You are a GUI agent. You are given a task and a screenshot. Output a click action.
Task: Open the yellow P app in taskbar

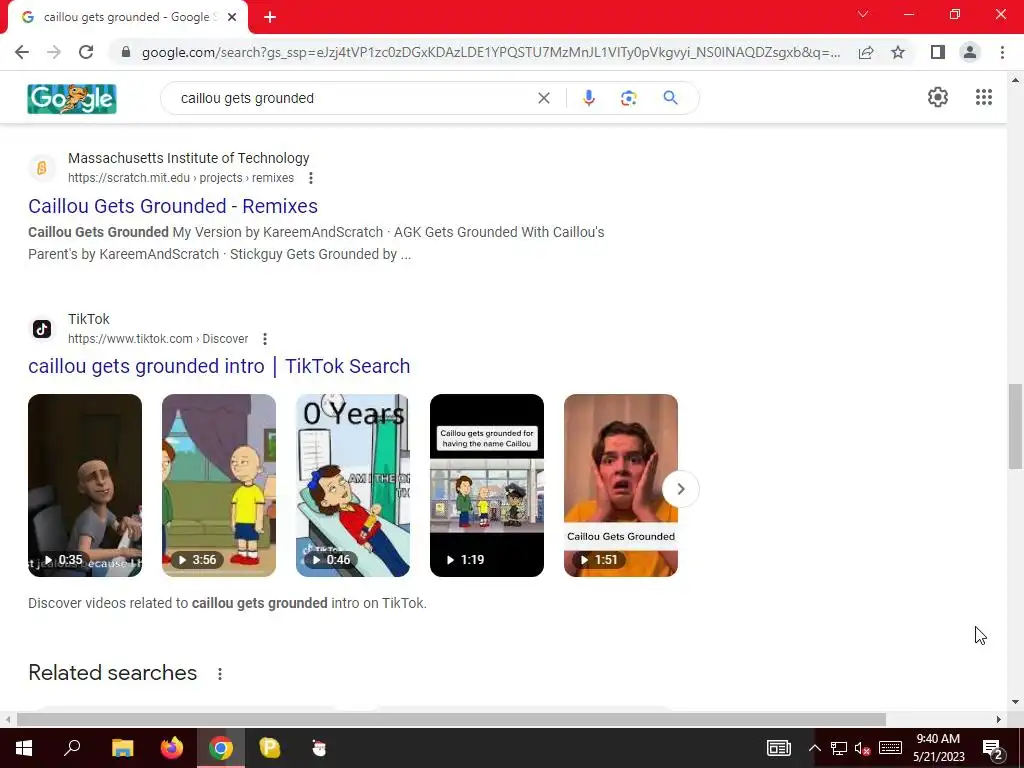(270, 748)
